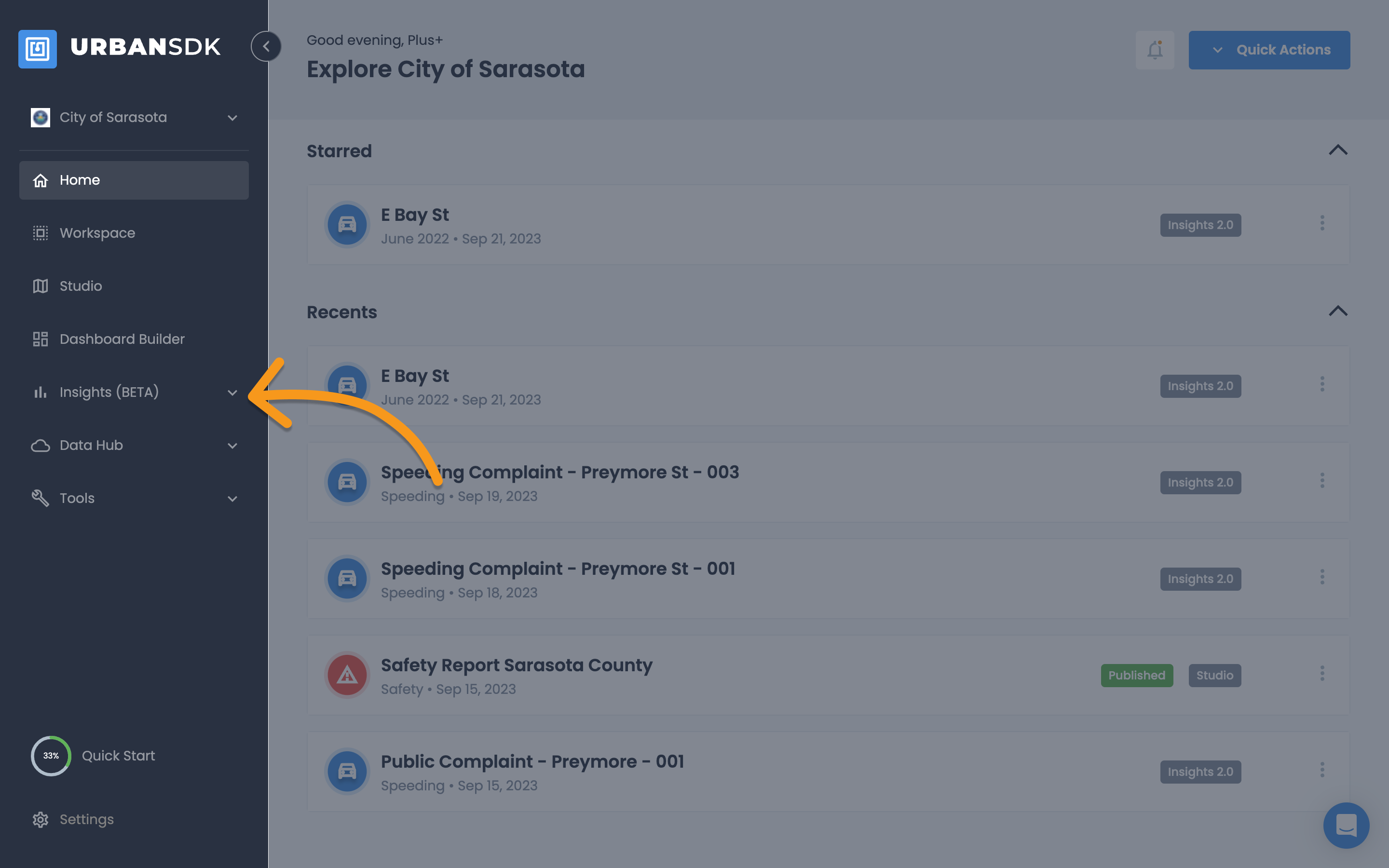Collapse the Starred section
Viewport: 1389px width, 868px height.
(x=1337, y=150)
